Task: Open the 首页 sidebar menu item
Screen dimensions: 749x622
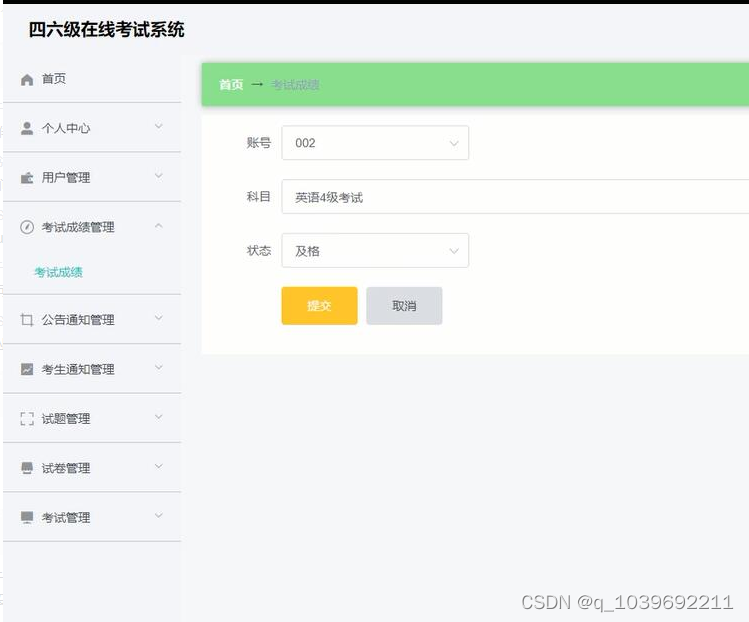Action: [x=92, y=79]
